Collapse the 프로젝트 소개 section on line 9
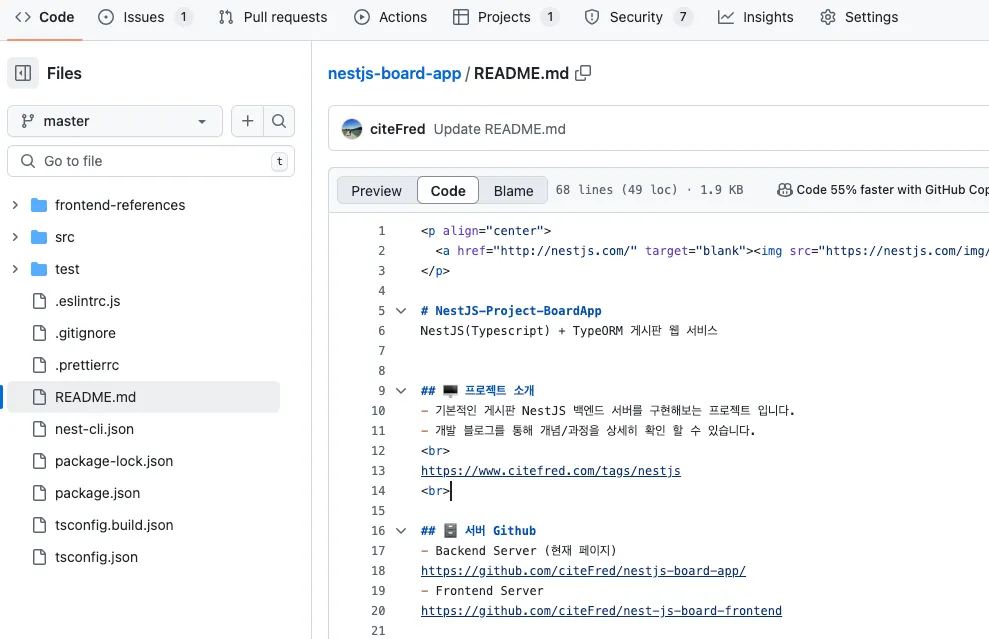989x639 pixels. (x=401, y=390)
